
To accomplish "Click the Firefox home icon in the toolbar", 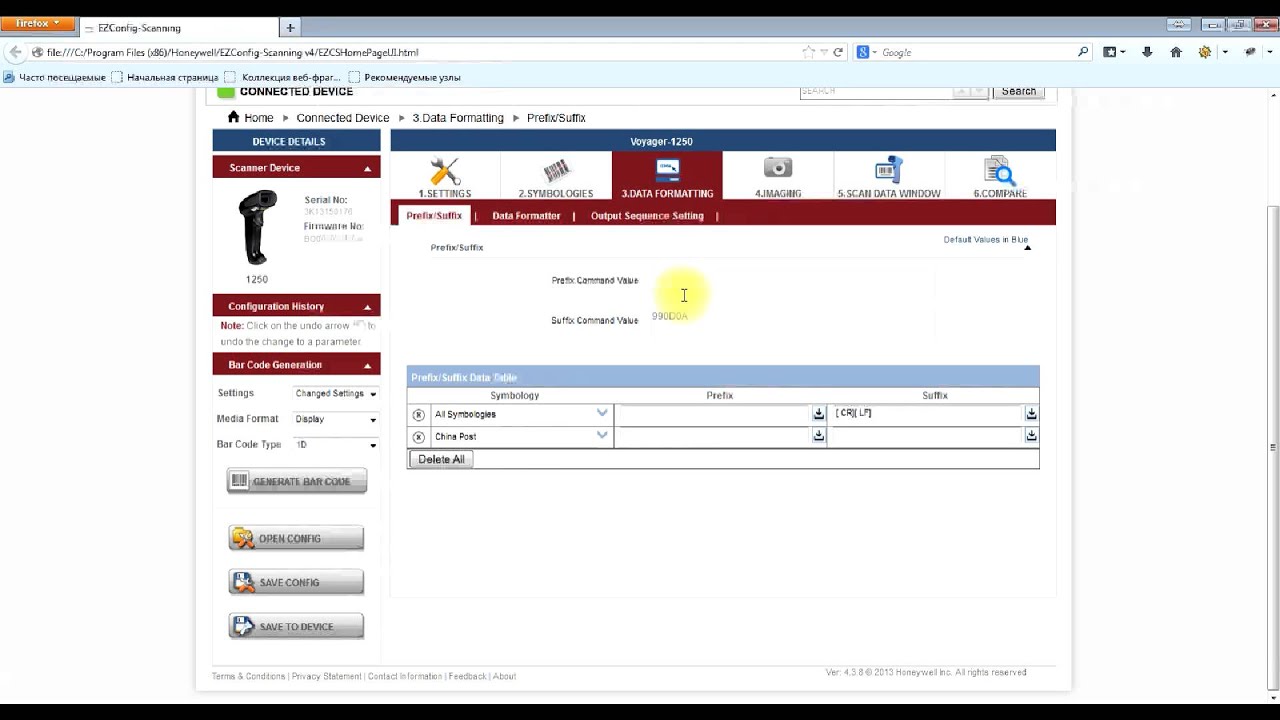I will coord(1176,52).
